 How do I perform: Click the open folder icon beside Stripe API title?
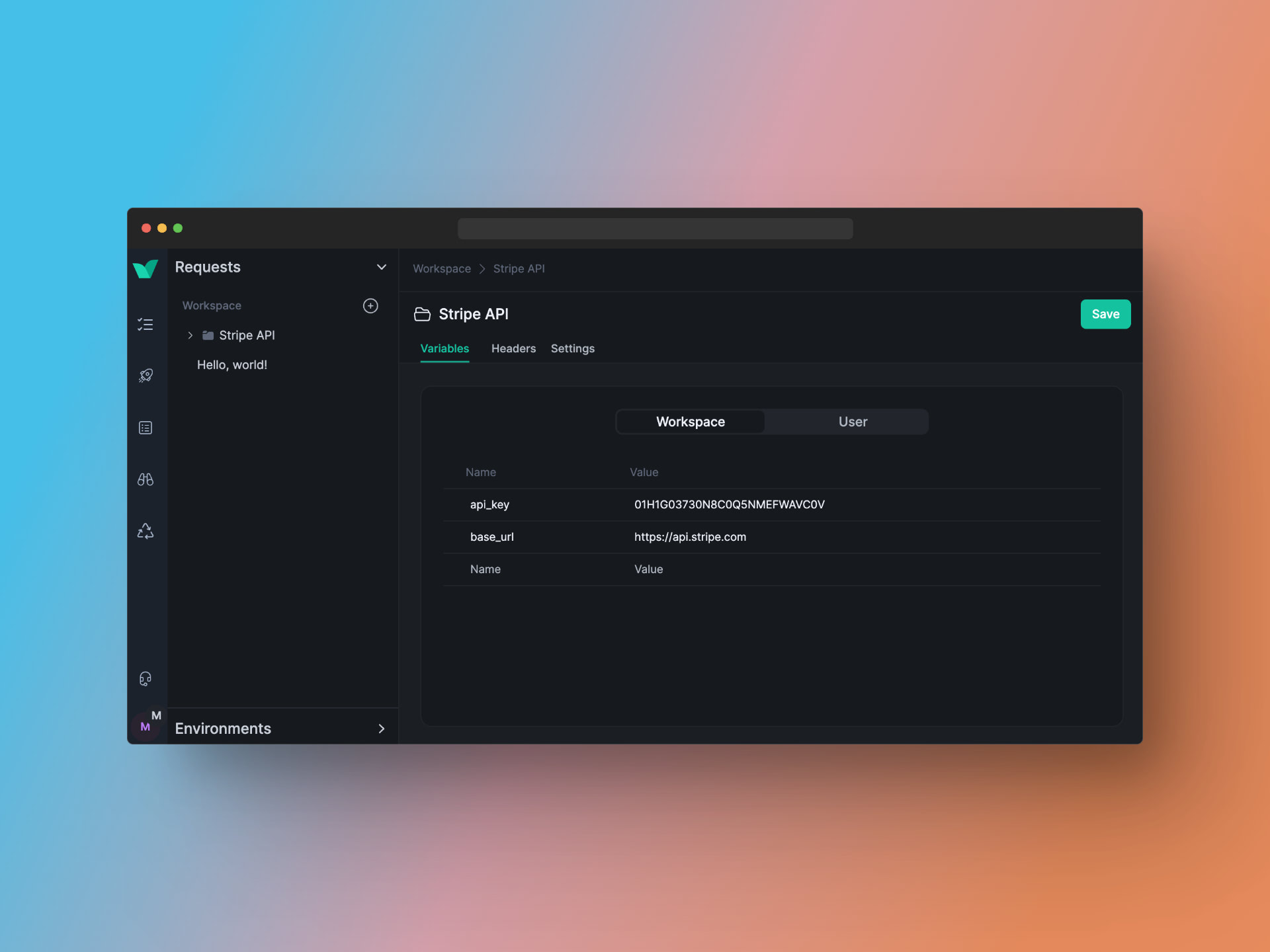click(x=422, y=314)
